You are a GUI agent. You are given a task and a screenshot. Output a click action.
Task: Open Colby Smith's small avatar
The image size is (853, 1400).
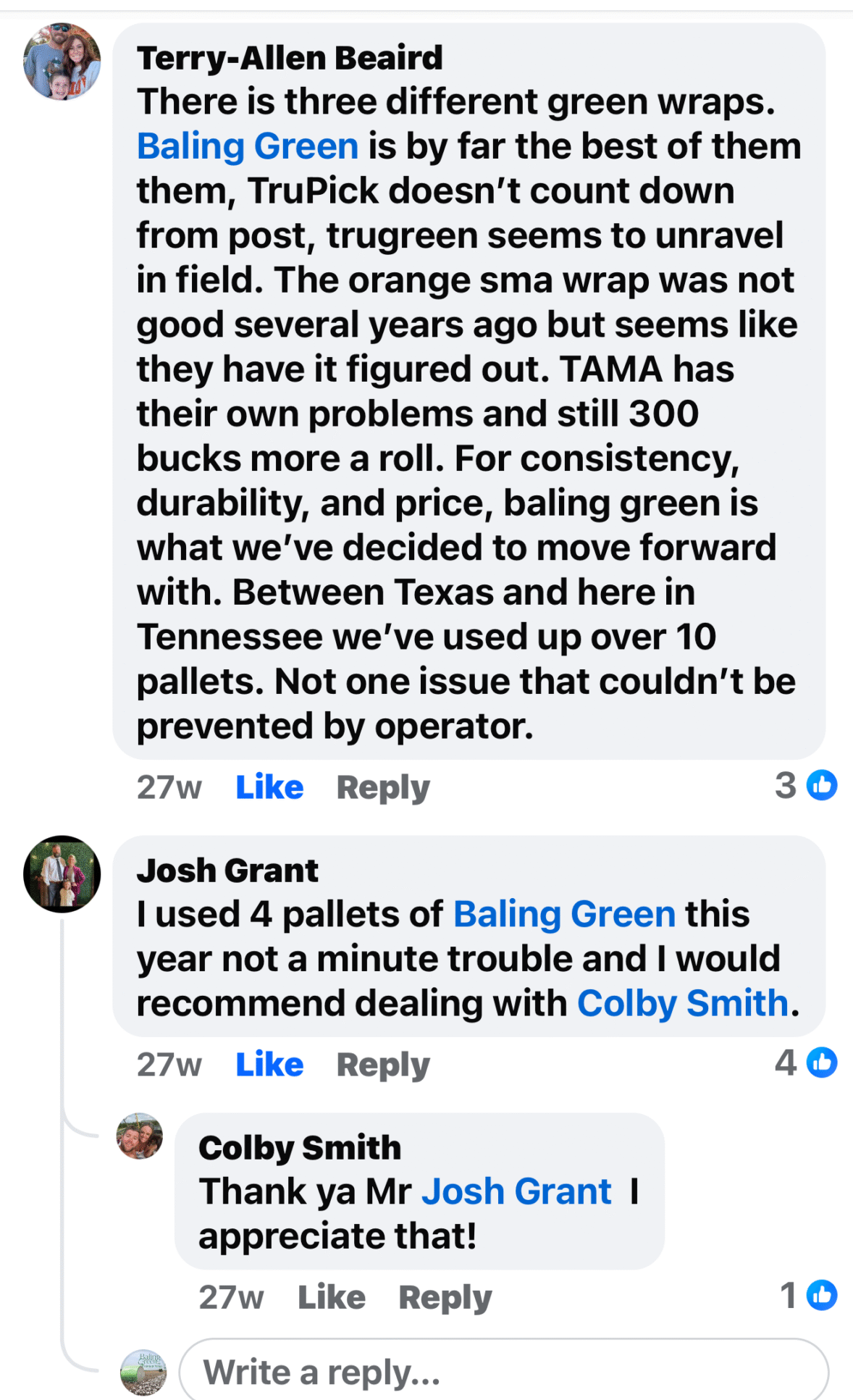[140, 1136]
